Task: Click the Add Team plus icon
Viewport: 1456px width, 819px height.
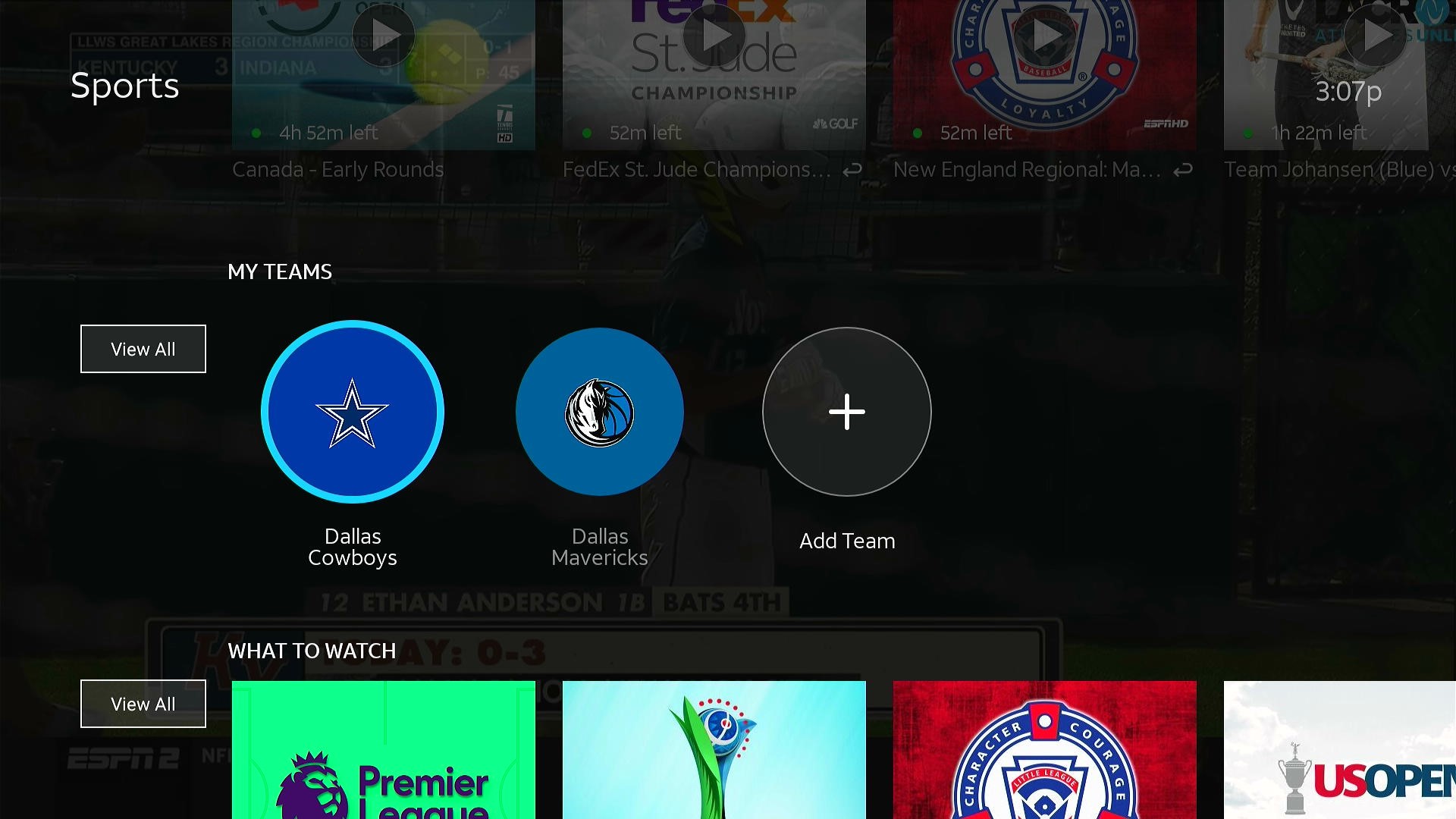Action: coord(847,411)
